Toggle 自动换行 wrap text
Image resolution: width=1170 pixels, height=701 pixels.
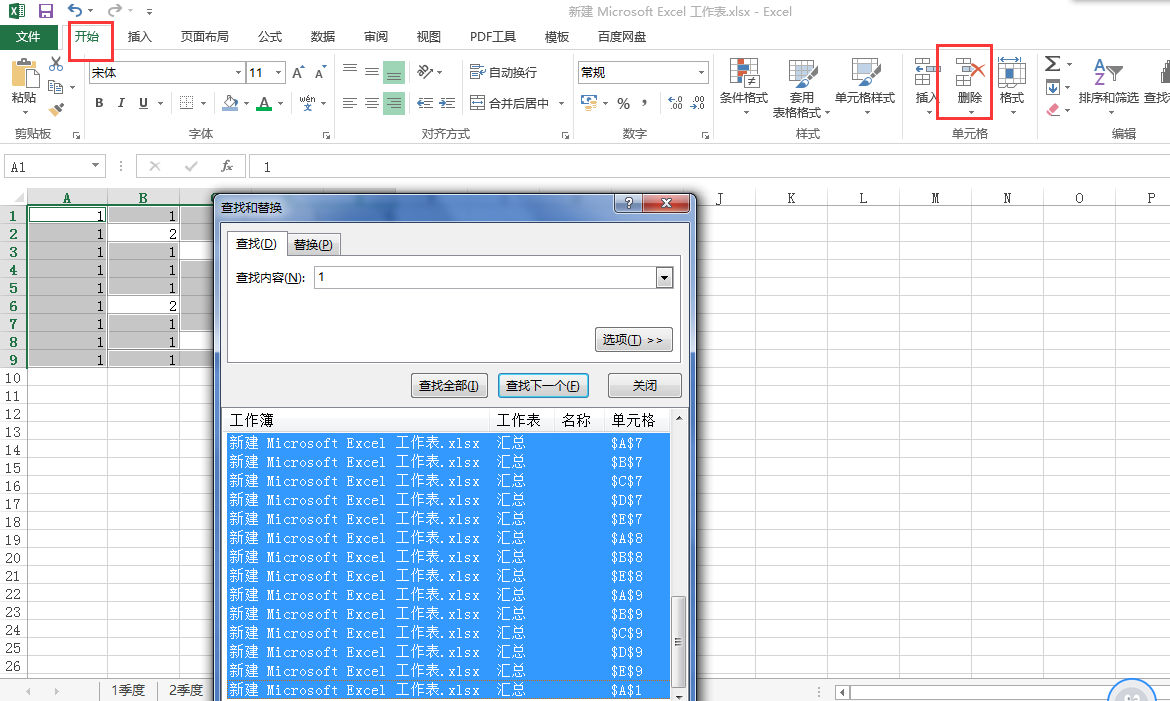[503, 72]
